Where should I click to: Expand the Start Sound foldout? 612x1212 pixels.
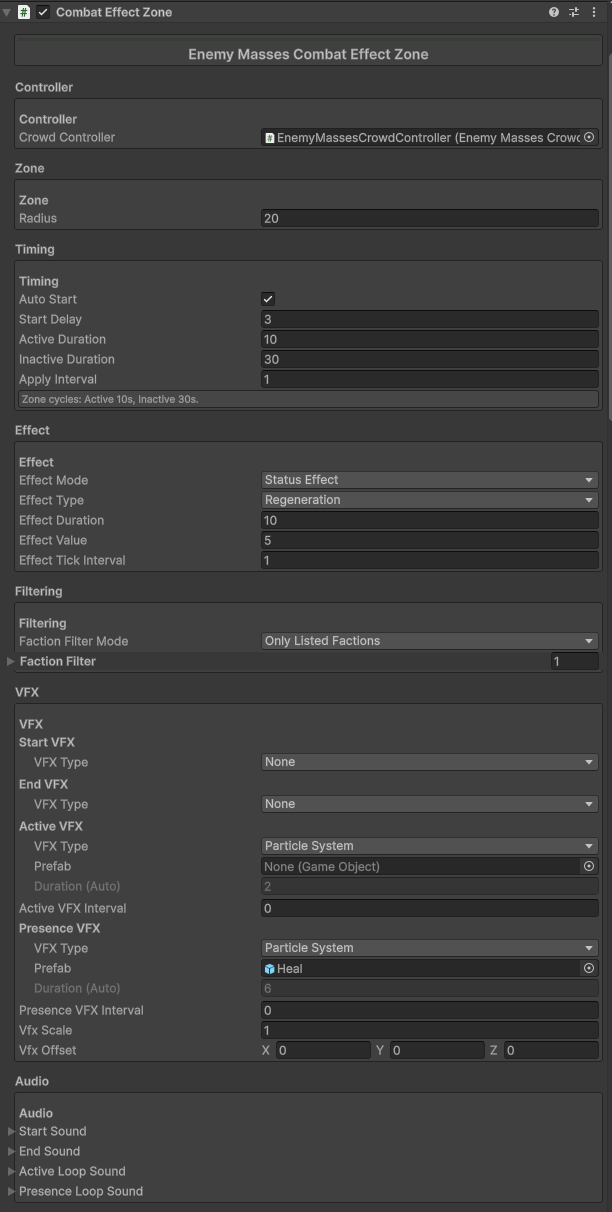(11, 1131)
